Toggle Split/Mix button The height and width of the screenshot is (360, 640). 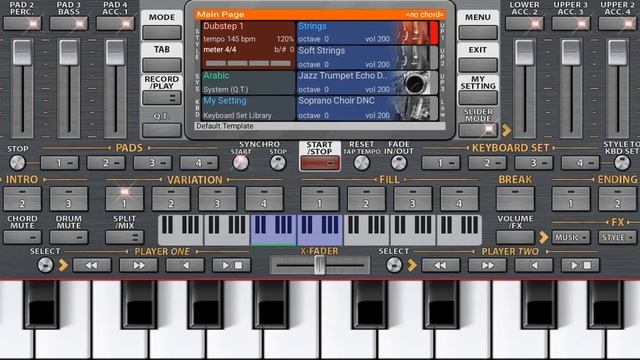124,237
